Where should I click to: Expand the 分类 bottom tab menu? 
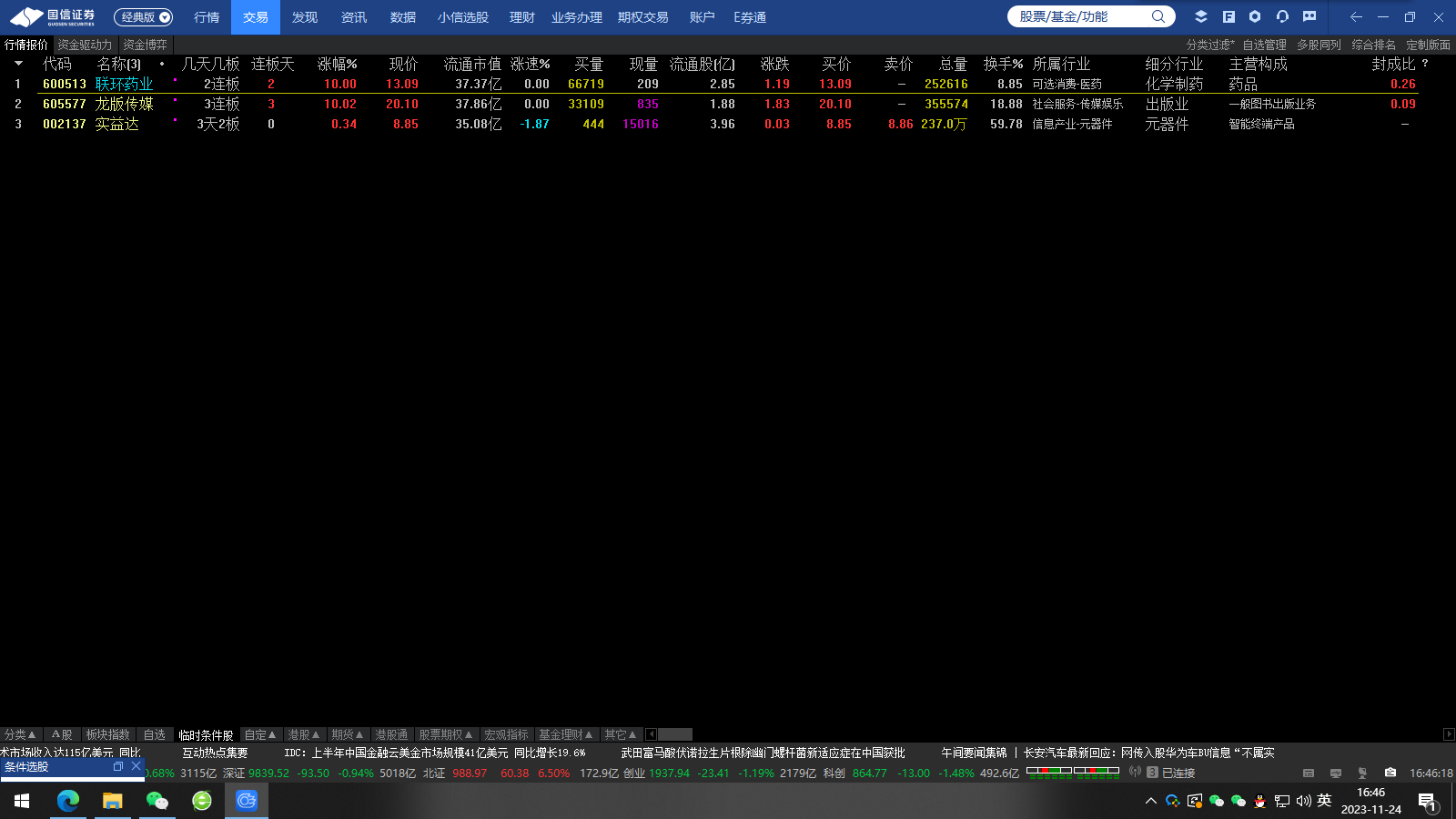[x=20, y=734]
